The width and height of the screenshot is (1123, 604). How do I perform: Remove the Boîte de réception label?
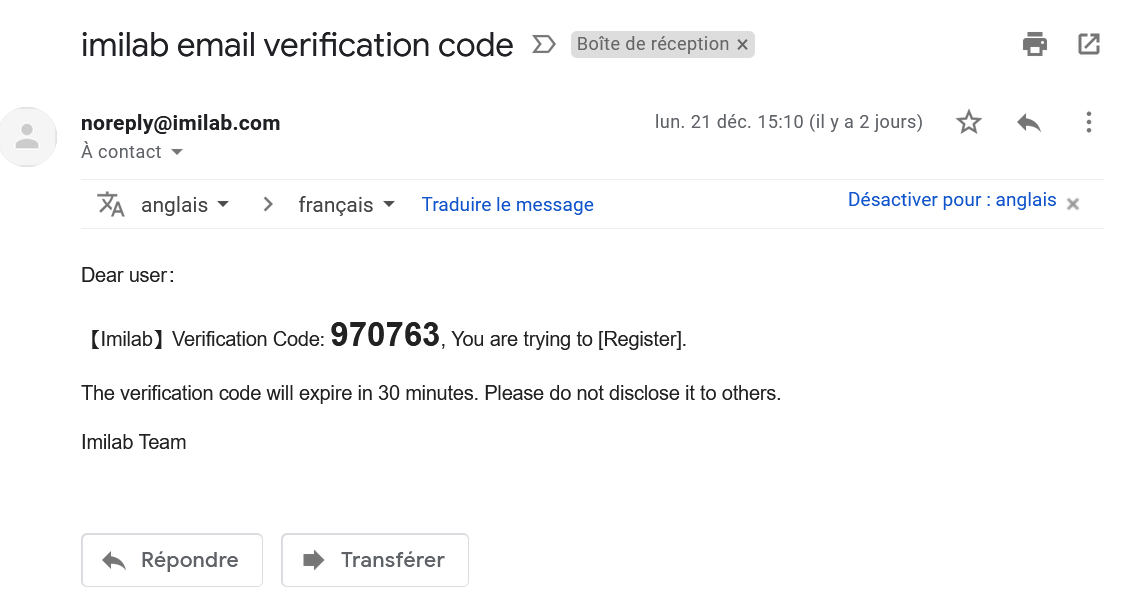(x=743, y=44)
